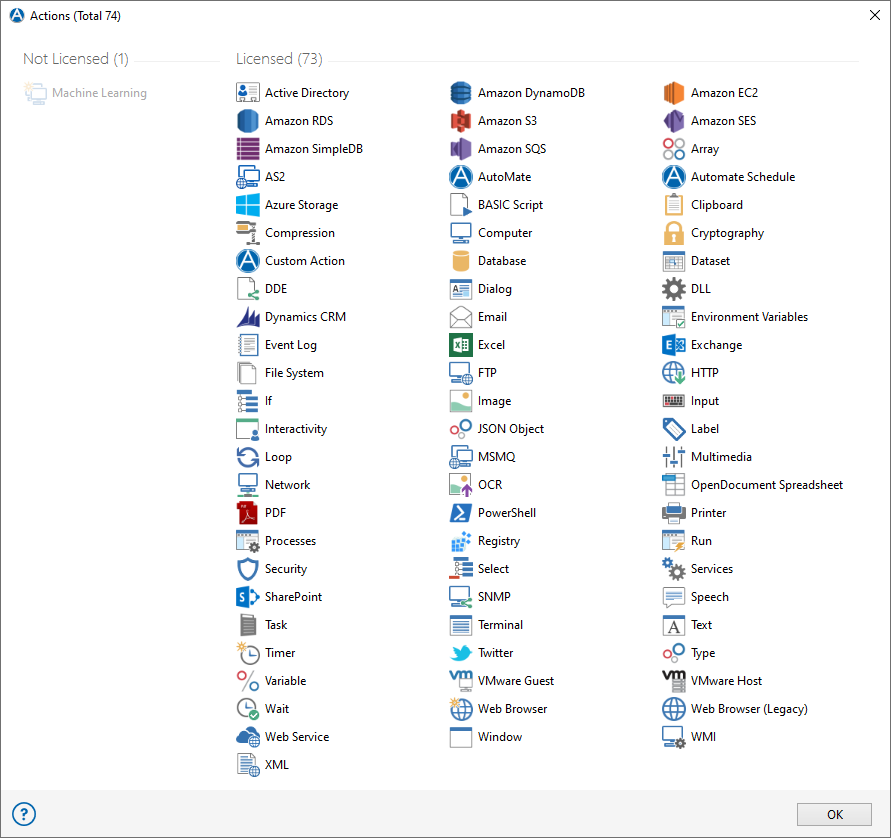
Task: Select the Event Log label
Action: [291, 345]
